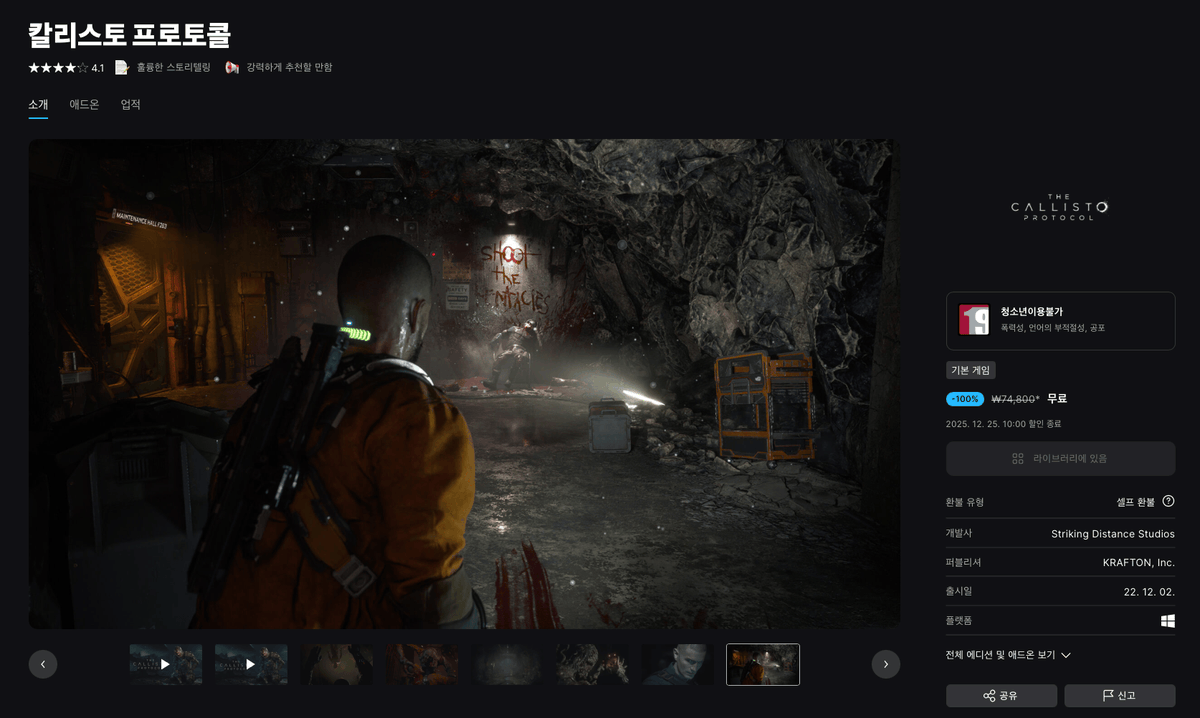Open Striking Distance Studios developer link
The width and height of the screenshot is (1200, 718).
pyautogui.click(x=1113, y=534)
